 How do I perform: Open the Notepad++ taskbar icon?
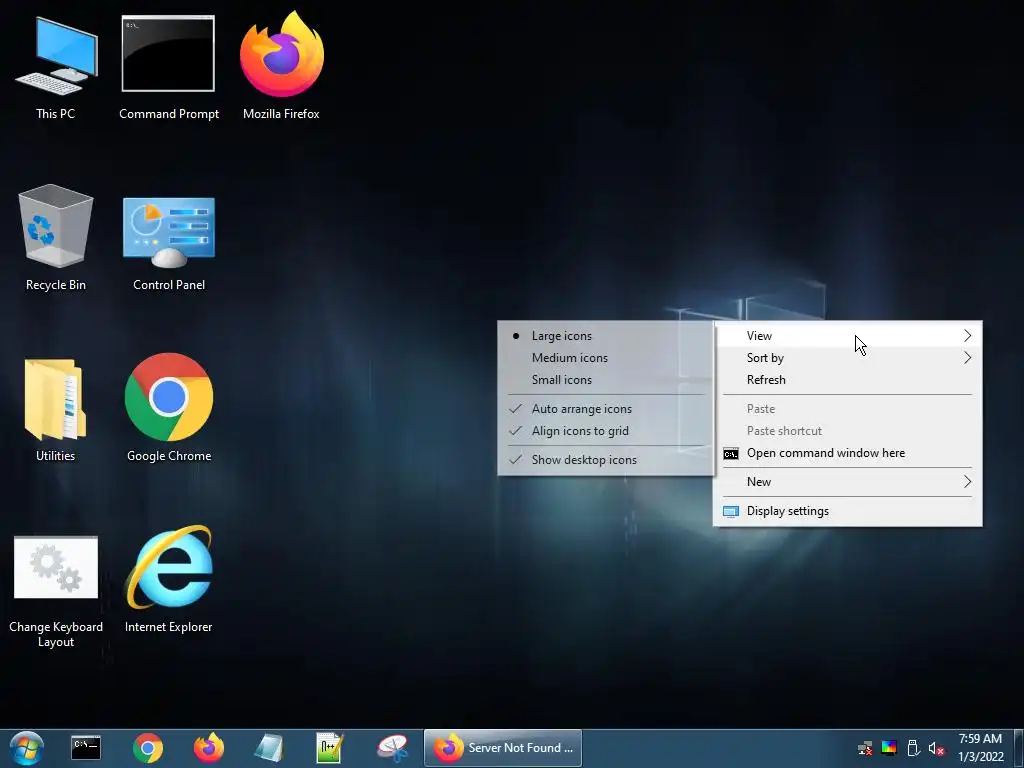click(329, 748)
